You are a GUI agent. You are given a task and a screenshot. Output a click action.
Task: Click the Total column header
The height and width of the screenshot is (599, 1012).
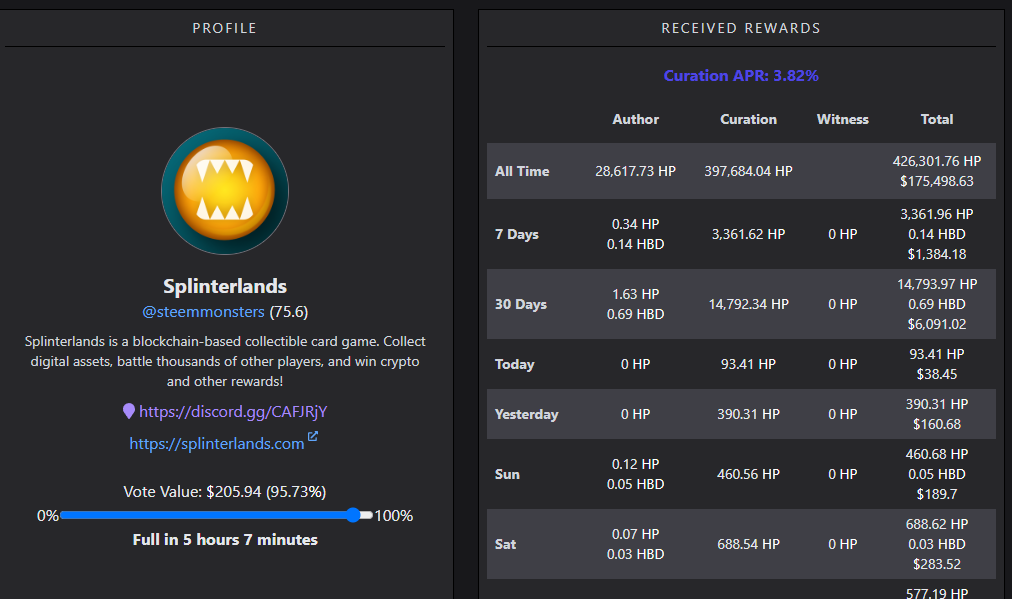937,119
